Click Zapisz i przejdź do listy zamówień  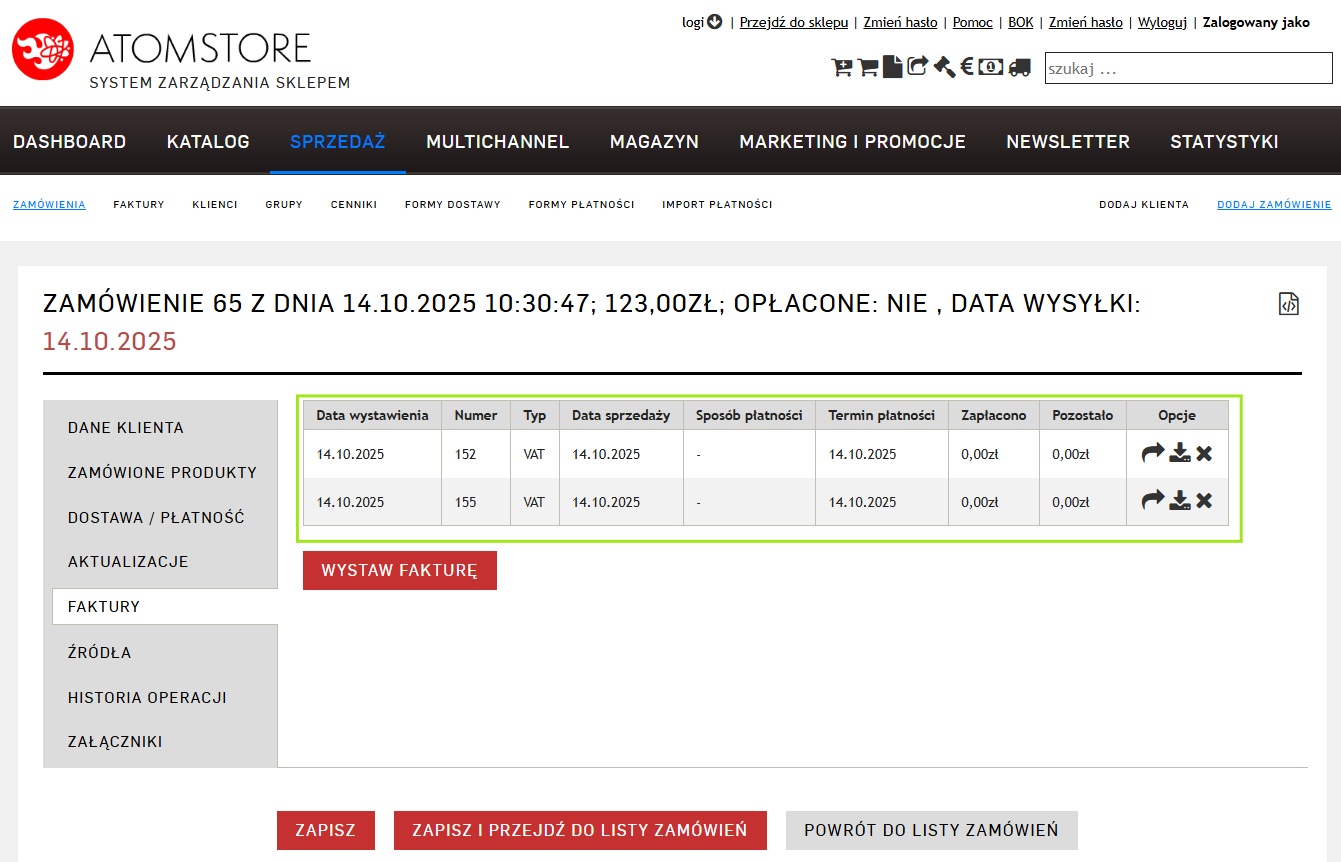coord(580,830)
